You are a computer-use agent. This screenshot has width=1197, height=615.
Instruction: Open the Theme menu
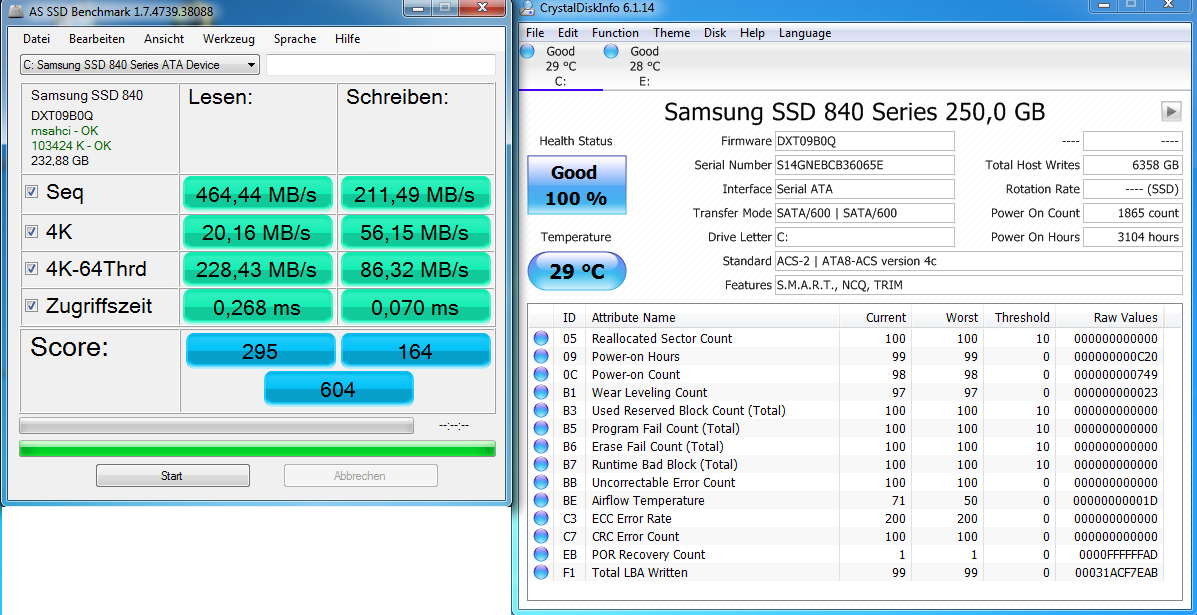click(x=672, y=33)
